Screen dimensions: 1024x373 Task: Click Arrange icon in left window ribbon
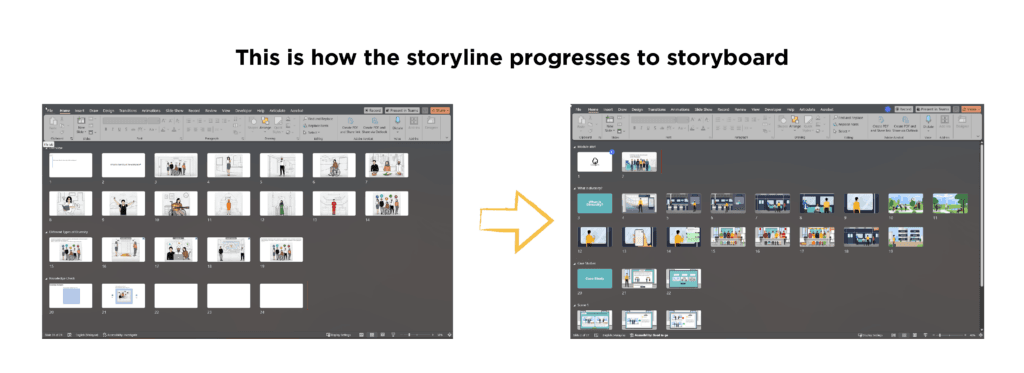[x=265, y=121]
